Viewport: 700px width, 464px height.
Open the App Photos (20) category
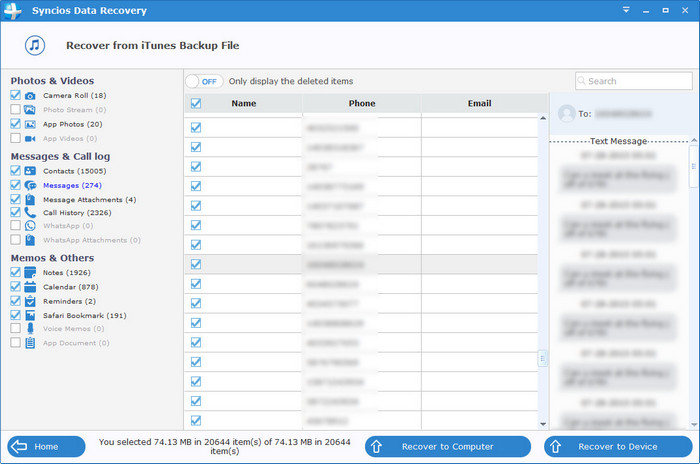tap(73, 124)
